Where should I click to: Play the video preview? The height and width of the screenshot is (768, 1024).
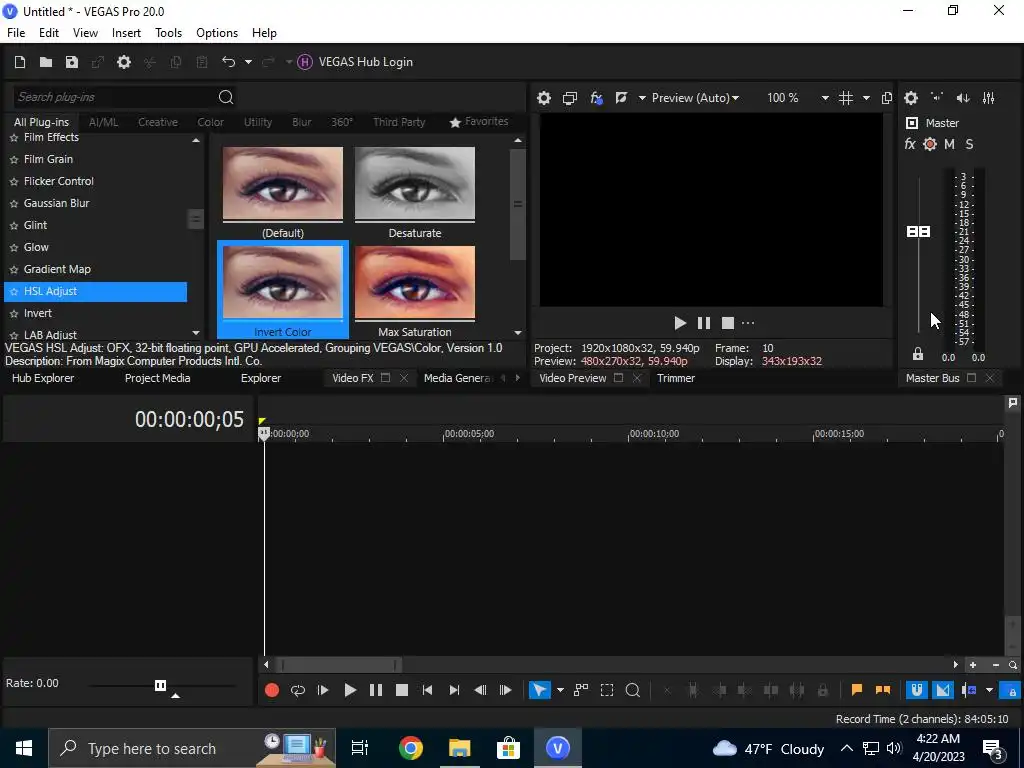click(680, 323)
